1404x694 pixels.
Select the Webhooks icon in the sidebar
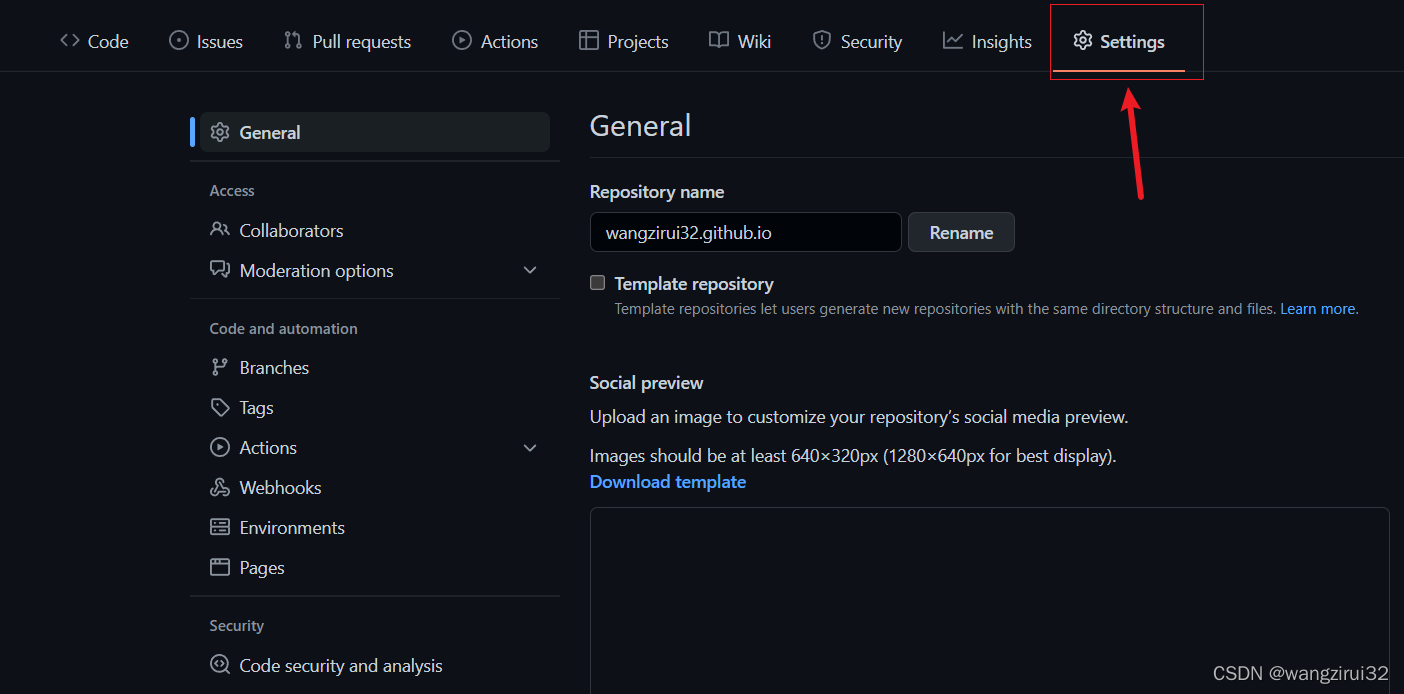pyautogui.click(x=219, y=487)
